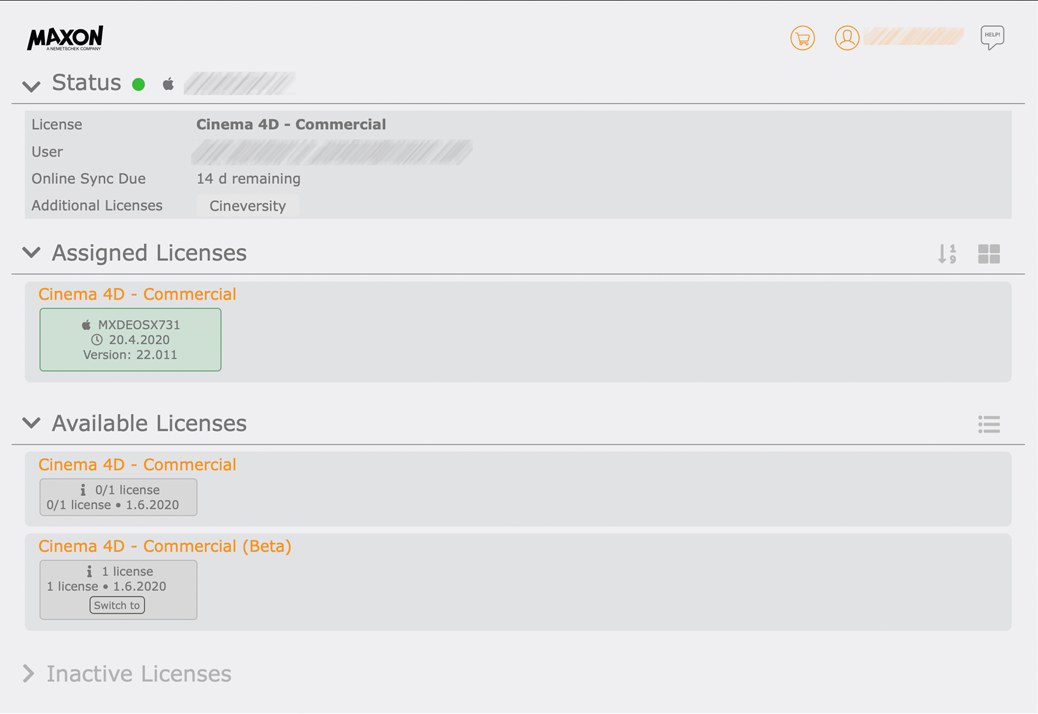Image resolution: width=1038 pixels, height=714 pixels.
Task: Click the Cineversity additional license tag
Action: tap(247, 206)
